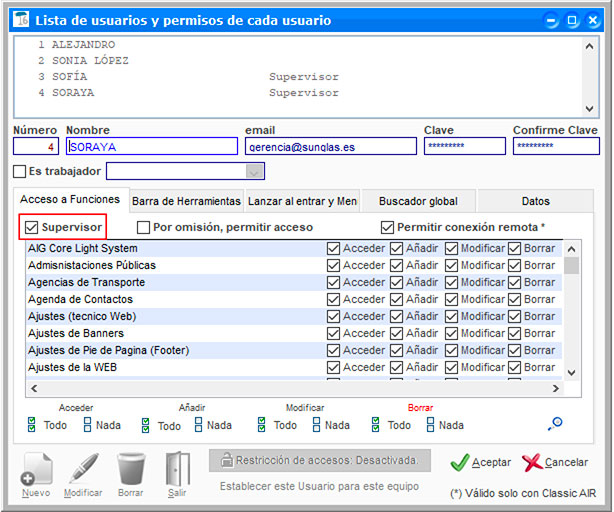Click the Añadir Todo check-all icon
Viewport: 614px width, 512px height.
(x=146, y=425)
